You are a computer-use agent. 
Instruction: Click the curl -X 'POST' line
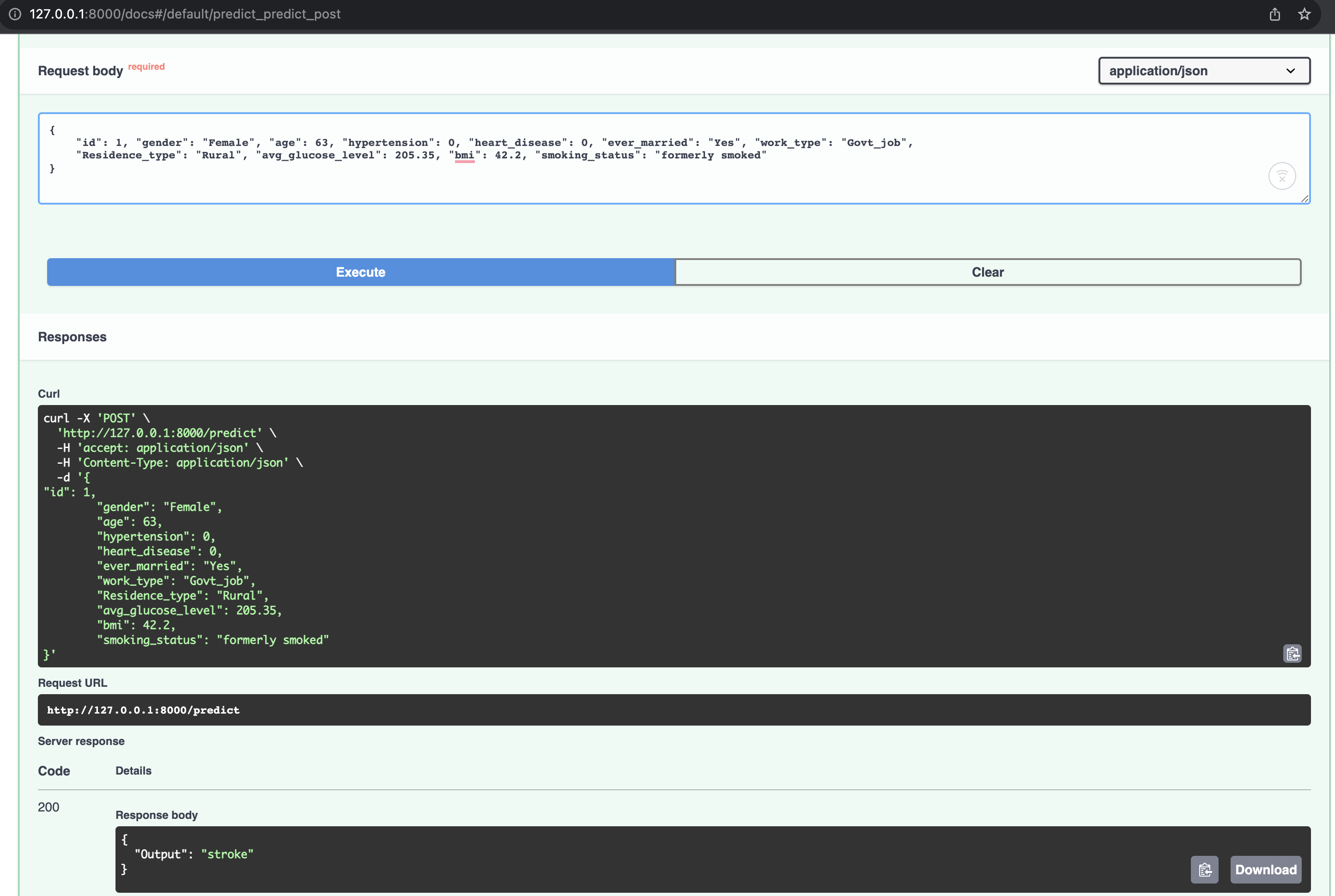pos(97,418)
